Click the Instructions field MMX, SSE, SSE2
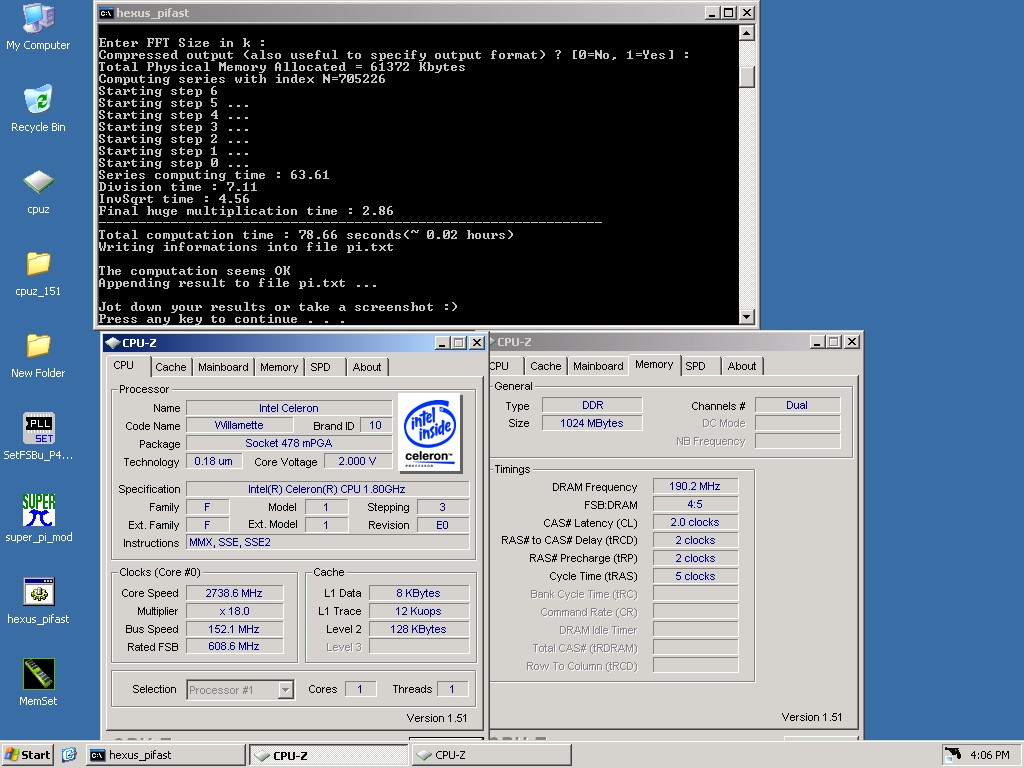This screenshot has height=768, width=1024. pyautogui.click(x=327, y=542)
